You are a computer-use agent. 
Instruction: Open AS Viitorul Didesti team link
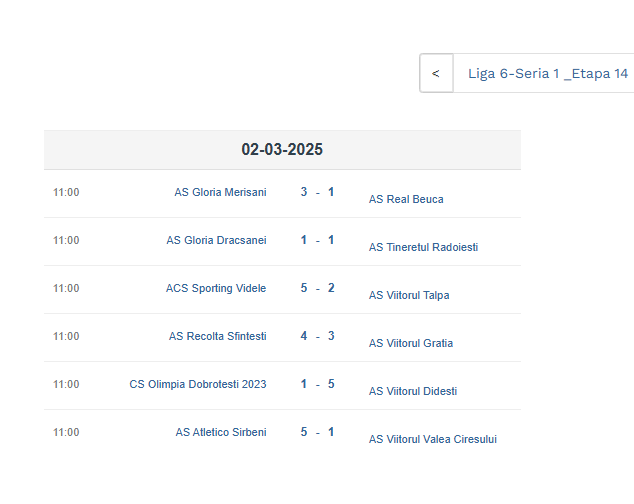(x=413, y=392)
